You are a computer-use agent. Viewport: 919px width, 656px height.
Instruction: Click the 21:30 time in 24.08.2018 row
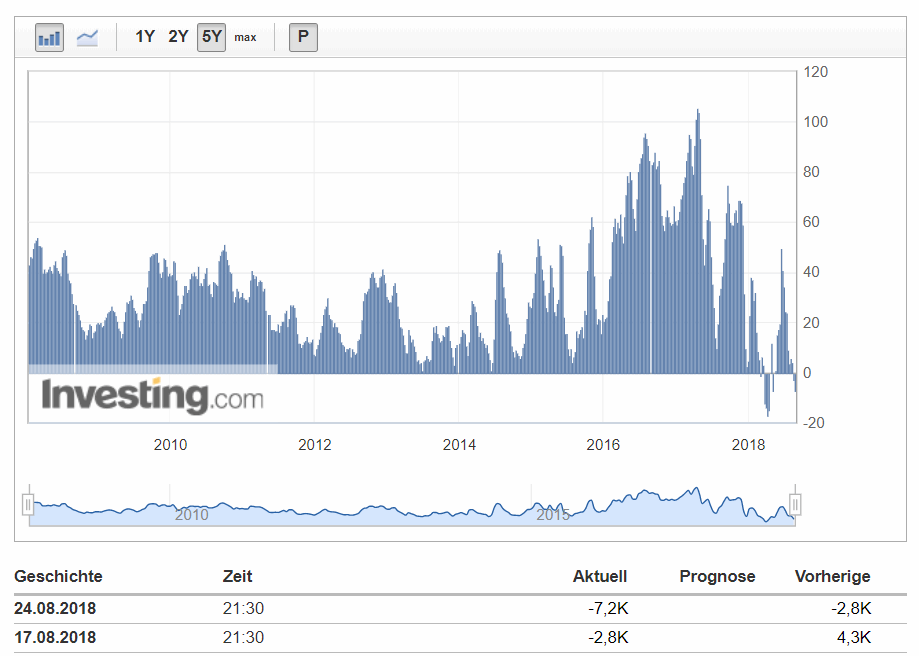pyautogui.click(x=243, y=609)
